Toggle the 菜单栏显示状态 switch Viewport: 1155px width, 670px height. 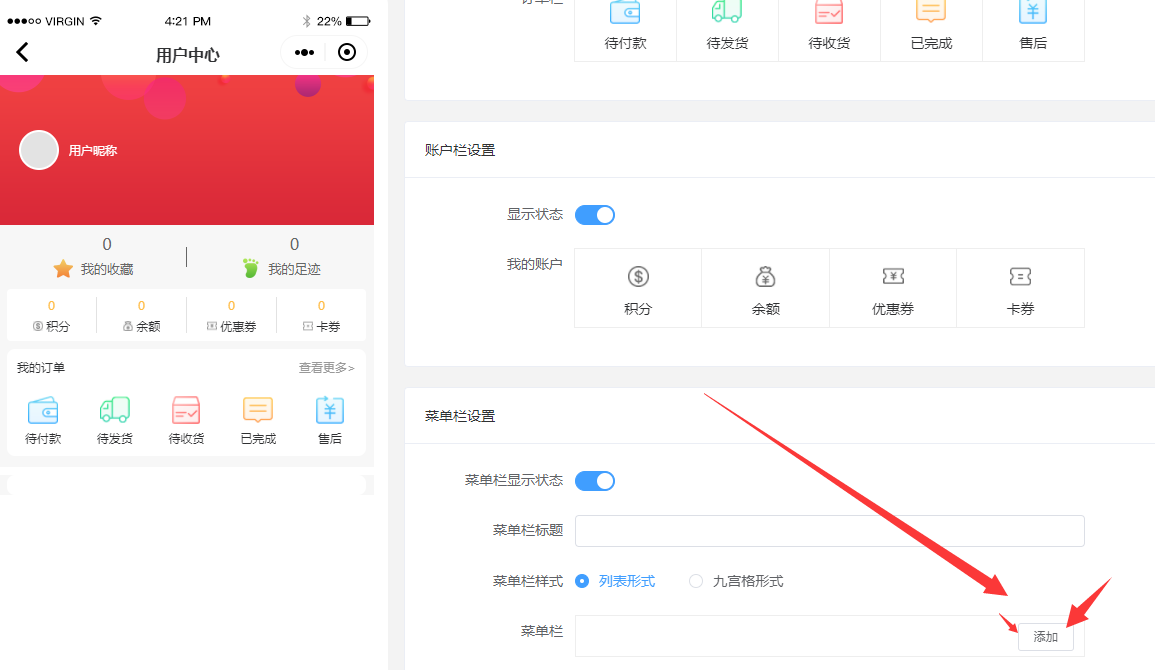point(594,481)
